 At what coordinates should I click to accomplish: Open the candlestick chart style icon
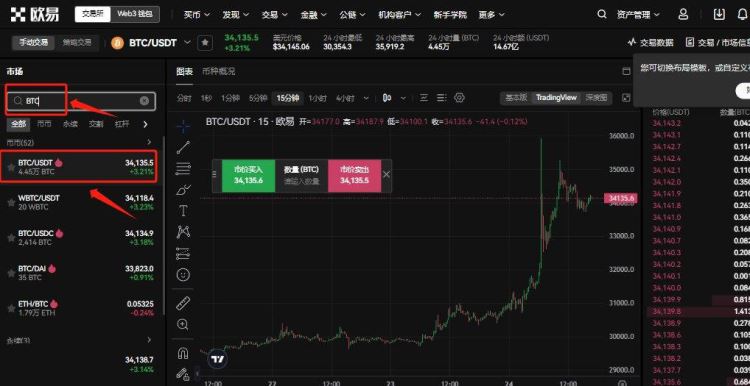[387, 98]
